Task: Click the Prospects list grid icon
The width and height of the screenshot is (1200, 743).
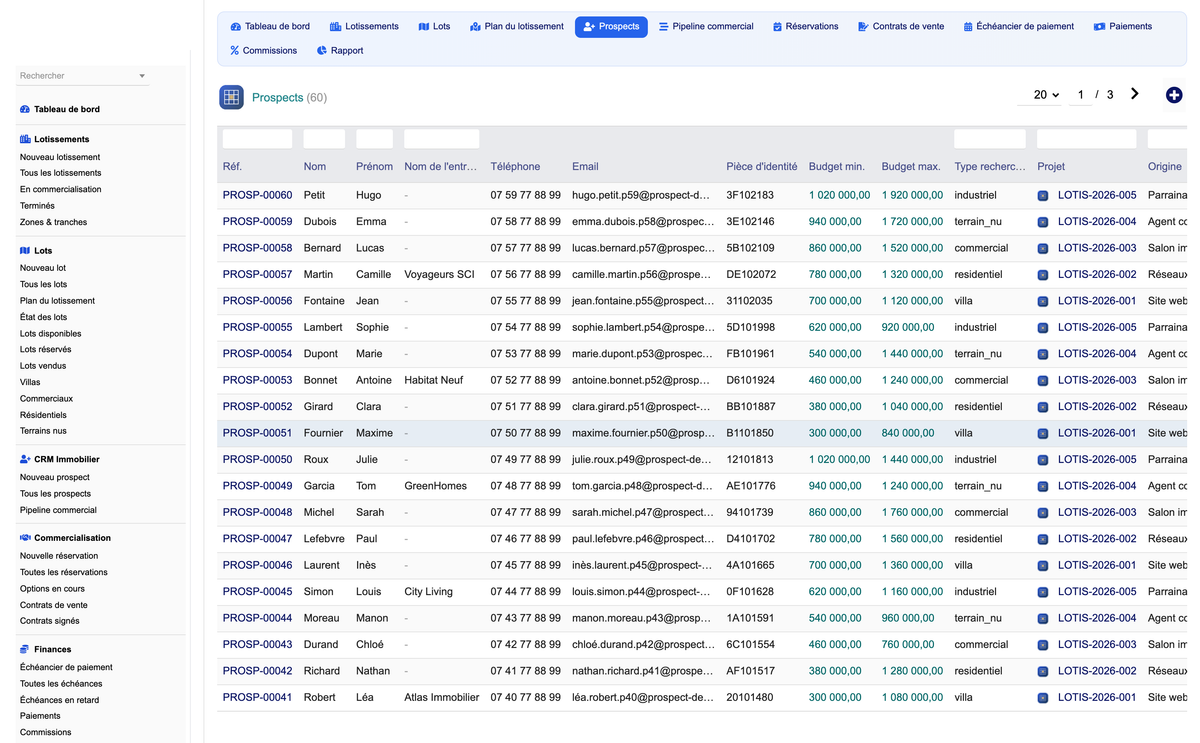Action: pyautogui.click(x=231, y=97)
